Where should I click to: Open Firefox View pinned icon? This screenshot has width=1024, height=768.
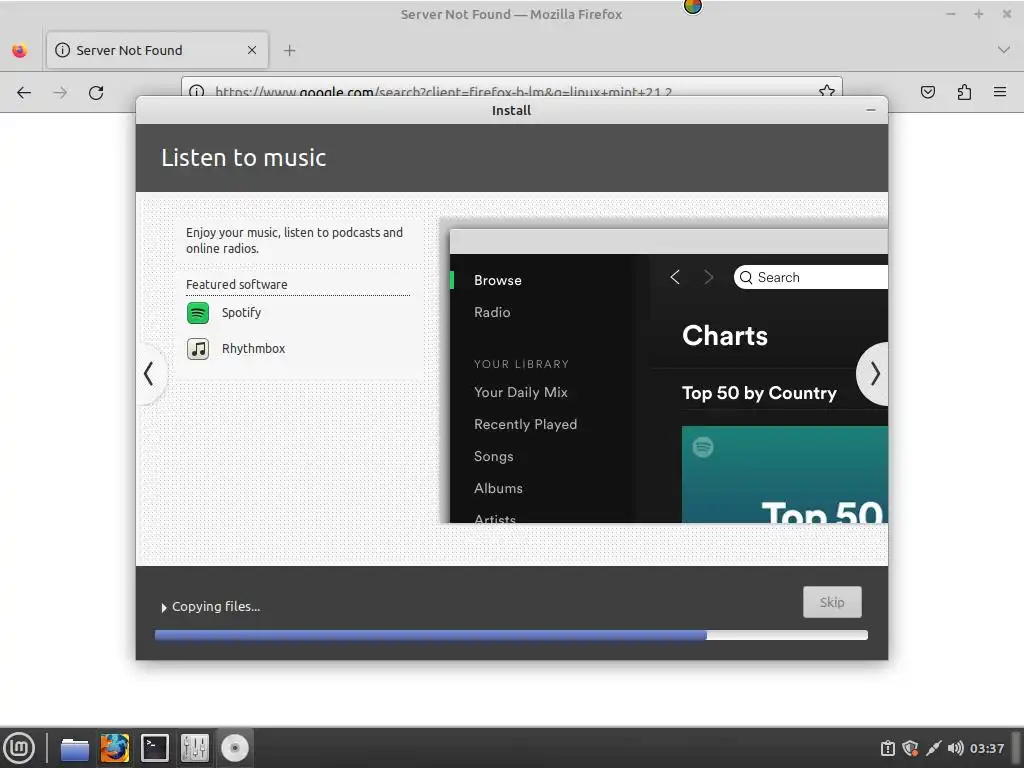tap(20, 50)
